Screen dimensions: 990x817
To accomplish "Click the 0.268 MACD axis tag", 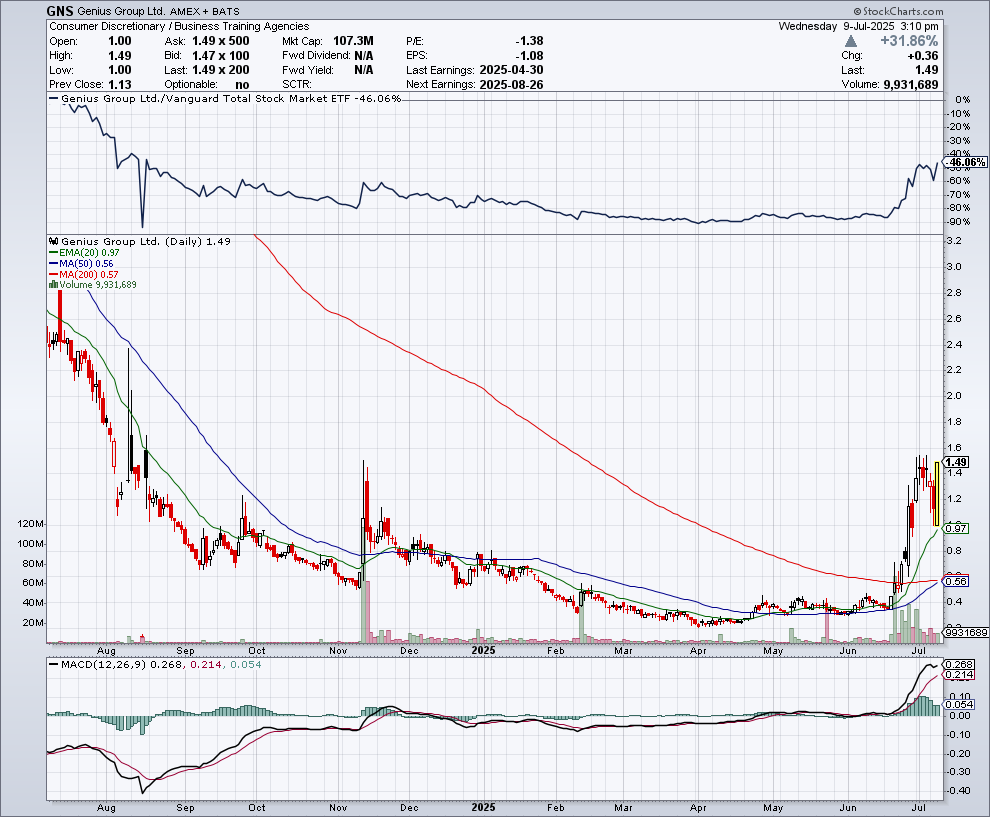I will pyautogui.click(x=959, y=665).
